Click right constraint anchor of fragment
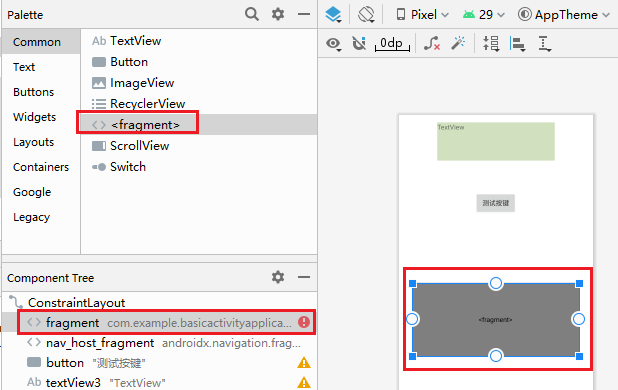This screenshot has height=390, width=618. [579, 319]
